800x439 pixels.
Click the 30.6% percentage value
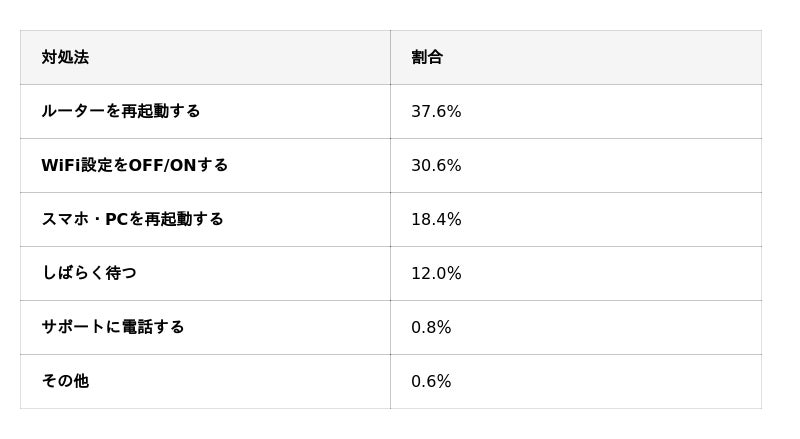click(x=436, y=166)
